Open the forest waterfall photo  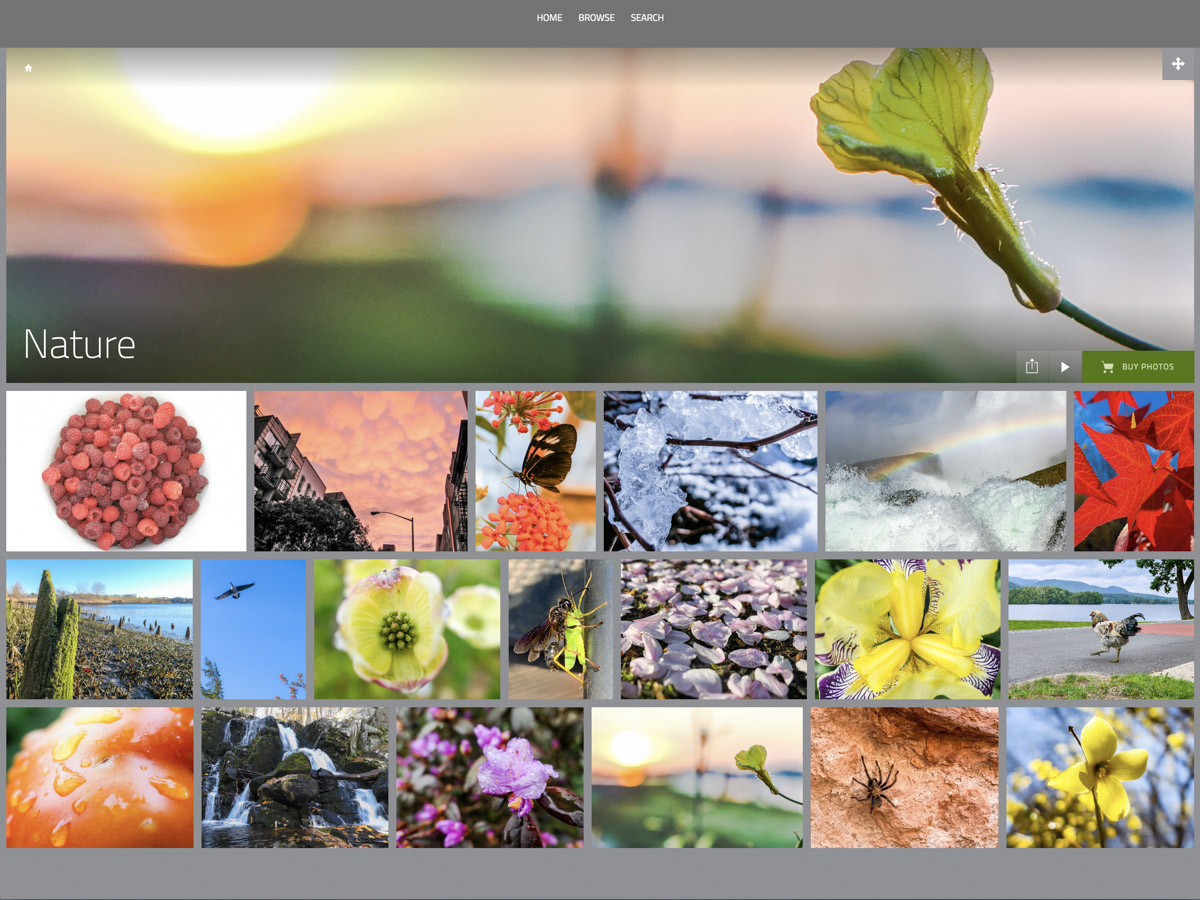(295, 778)
